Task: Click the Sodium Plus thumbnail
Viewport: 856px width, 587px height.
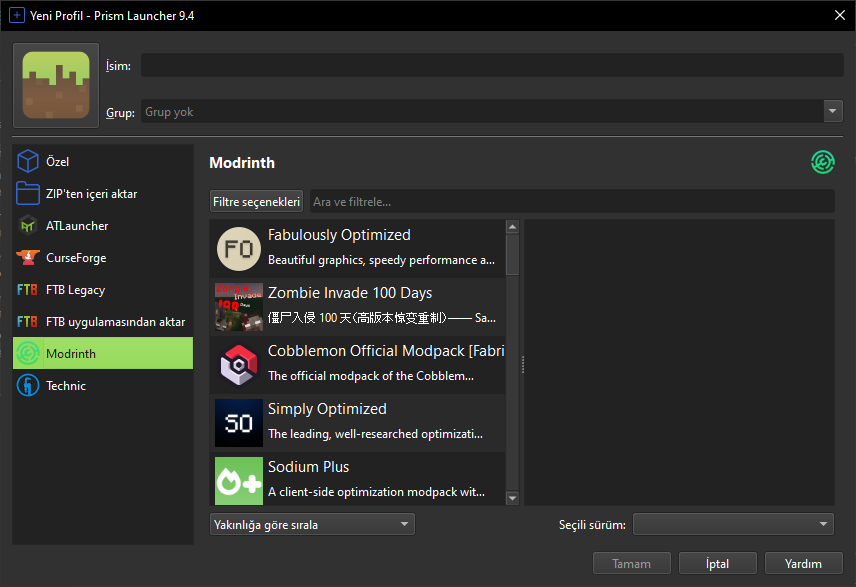Action: tap(239, 481)
